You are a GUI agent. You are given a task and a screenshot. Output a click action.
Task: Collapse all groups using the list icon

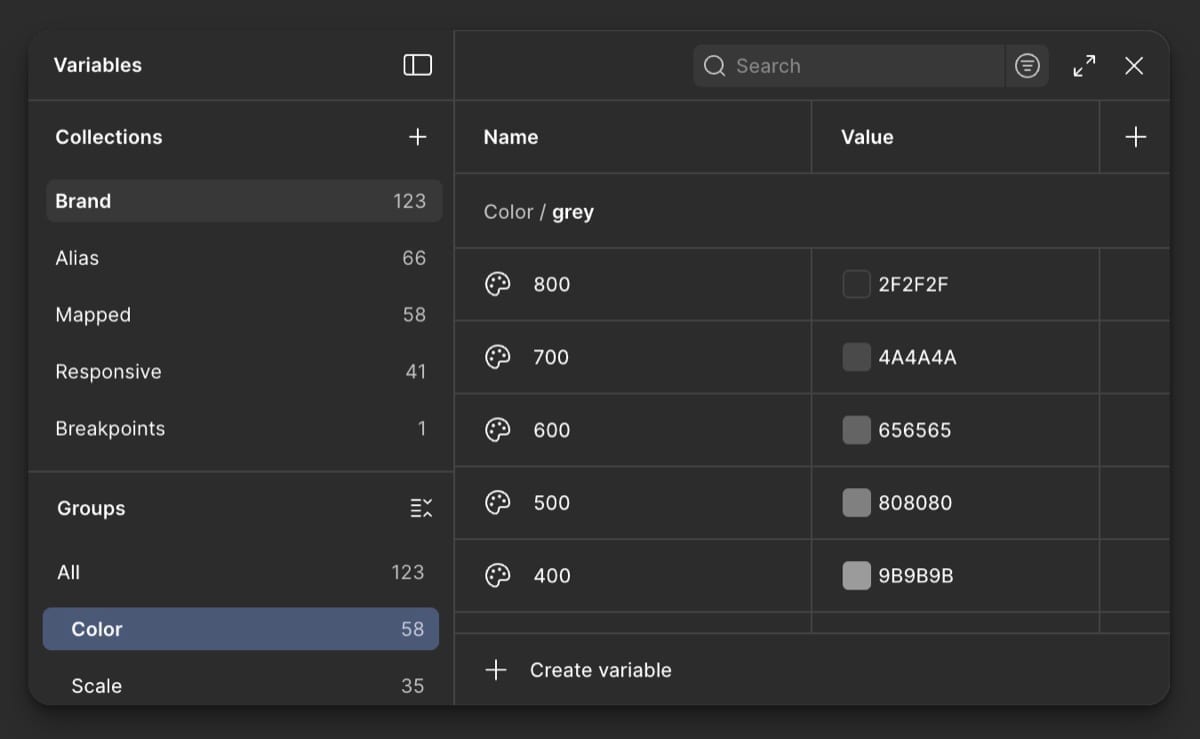click(x=421, y=508)
